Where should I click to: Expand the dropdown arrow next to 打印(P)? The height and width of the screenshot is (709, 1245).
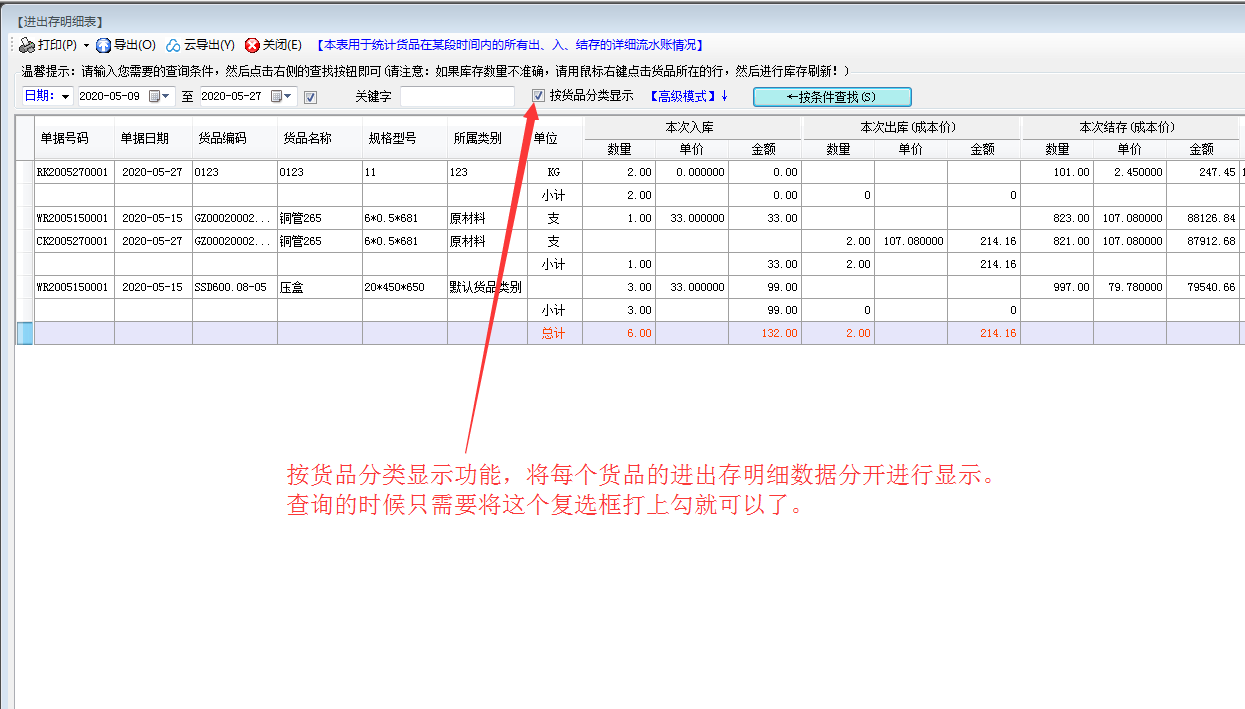coord(85,45)
